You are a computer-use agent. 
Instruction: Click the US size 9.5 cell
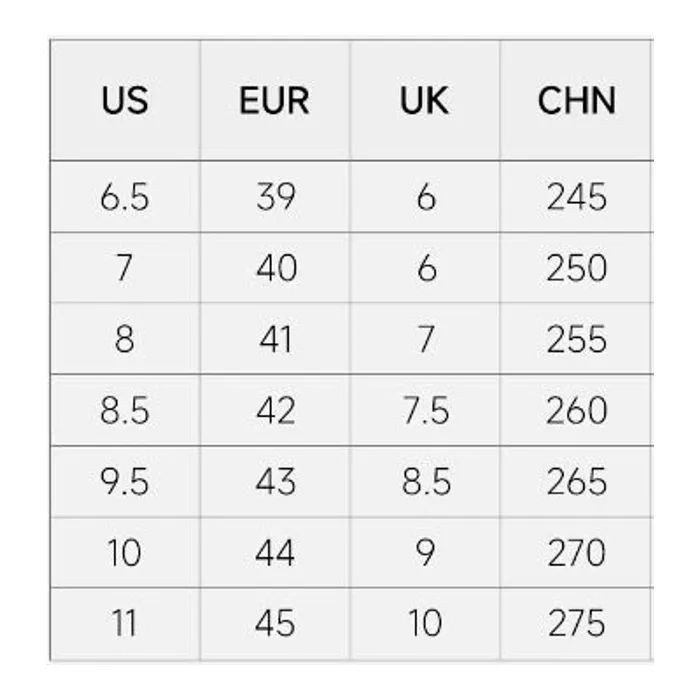pyautogui.click(x=125, y=481)
